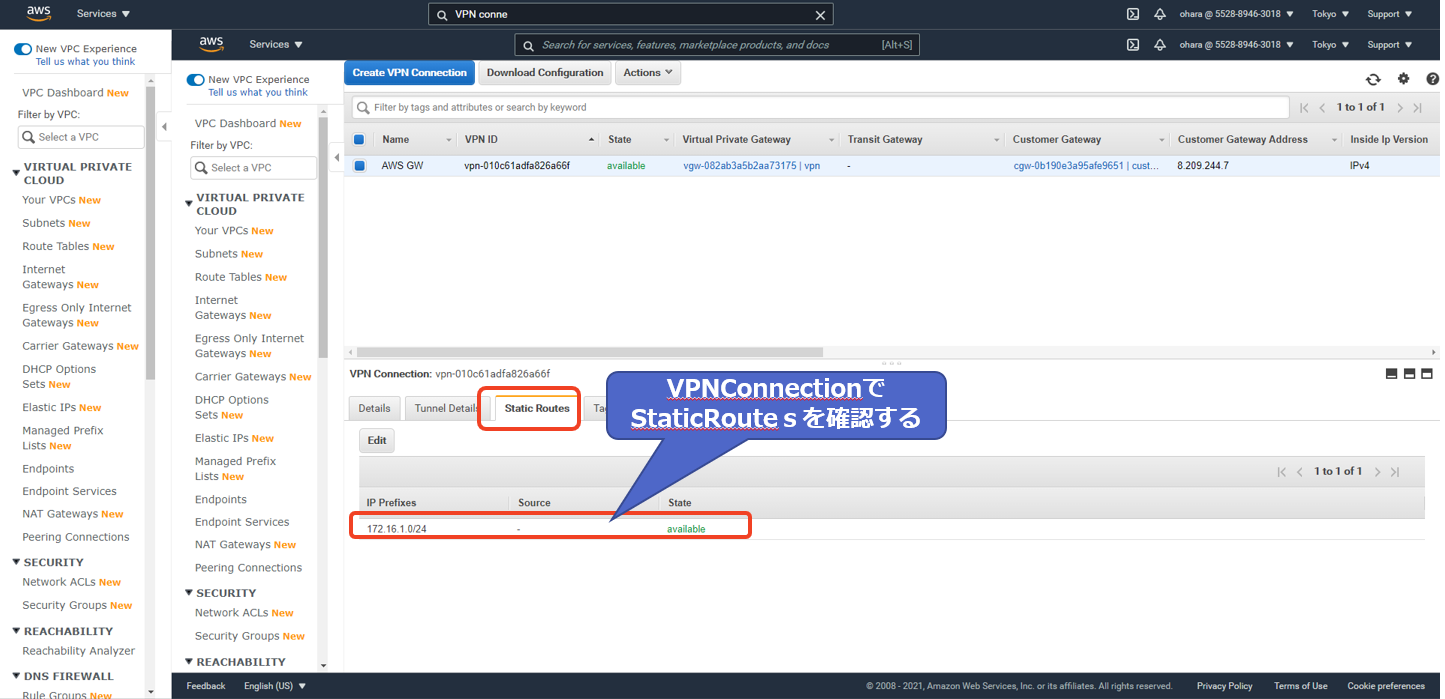Go to first page of VPN connections table
The width and height of the screenshot is (1445, 699).
point(1304,107)
